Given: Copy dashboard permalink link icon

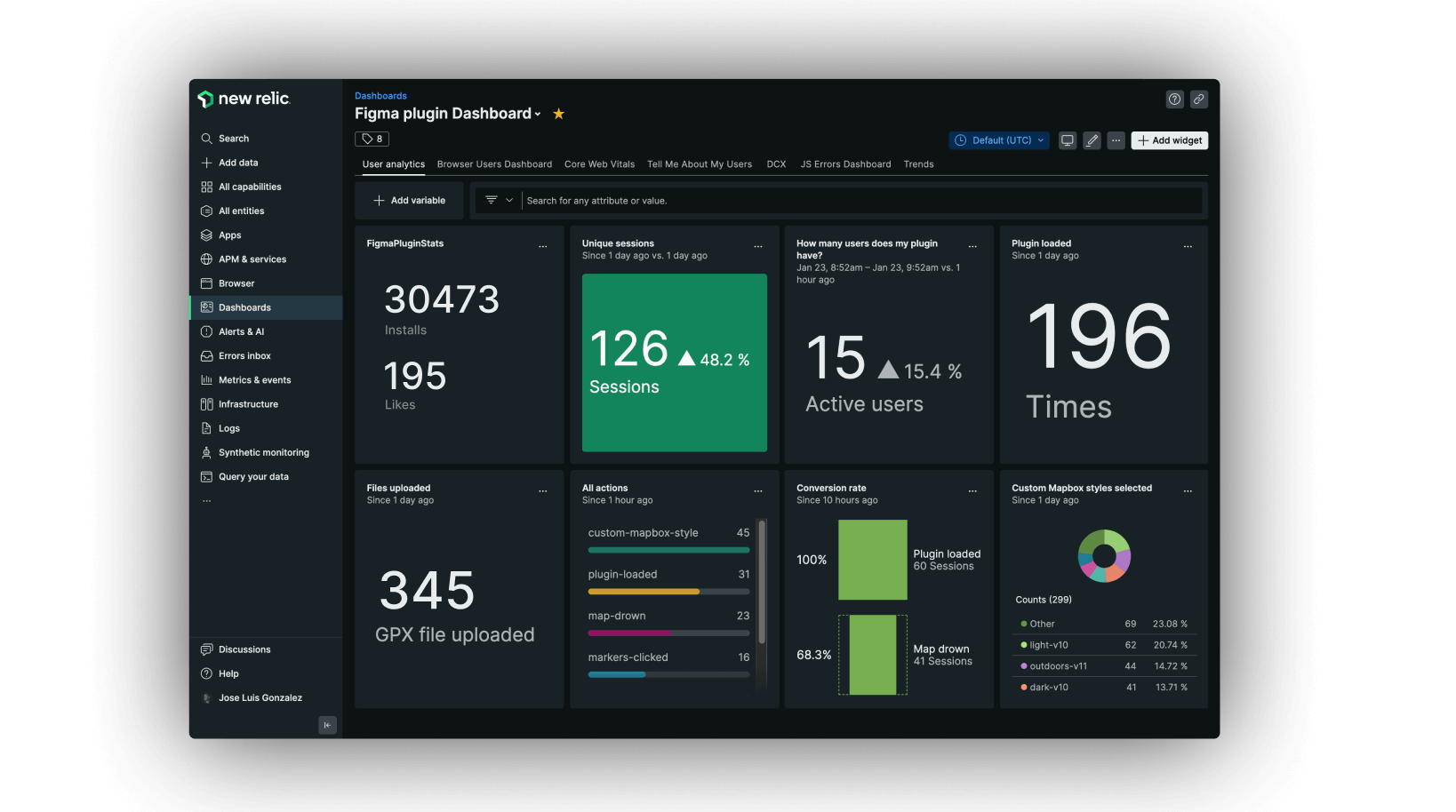Looking at the screenshot, I should [x=1199, y=100].
